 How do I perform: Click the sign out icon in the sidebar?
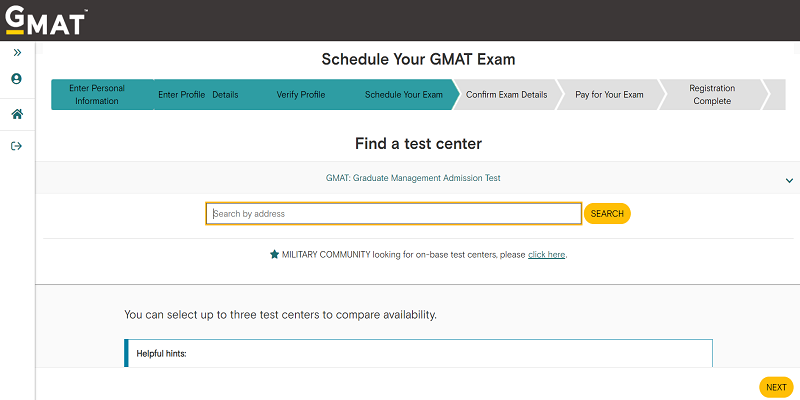pos(17,146)
